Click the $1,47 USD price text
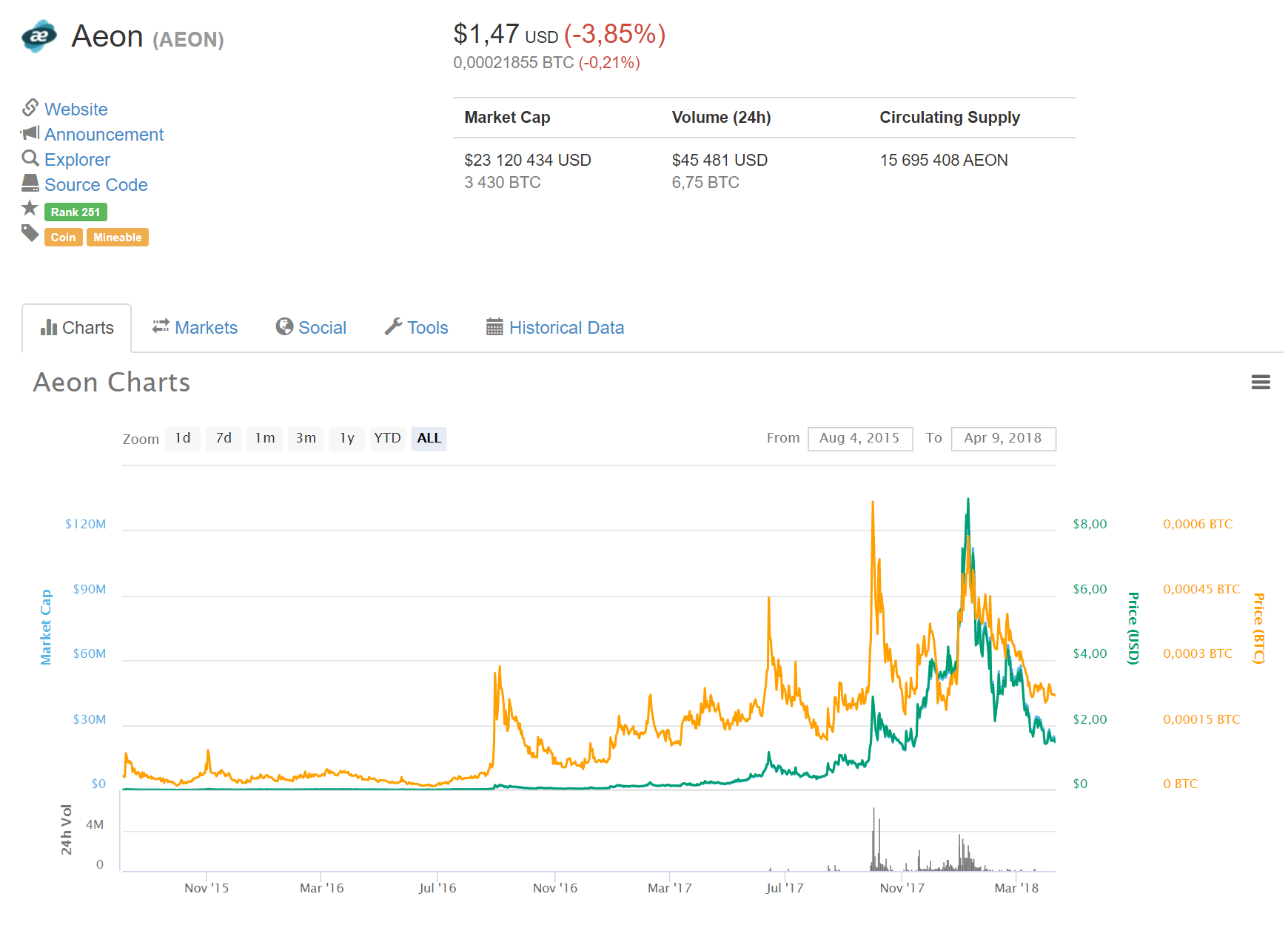 [506, 35]
